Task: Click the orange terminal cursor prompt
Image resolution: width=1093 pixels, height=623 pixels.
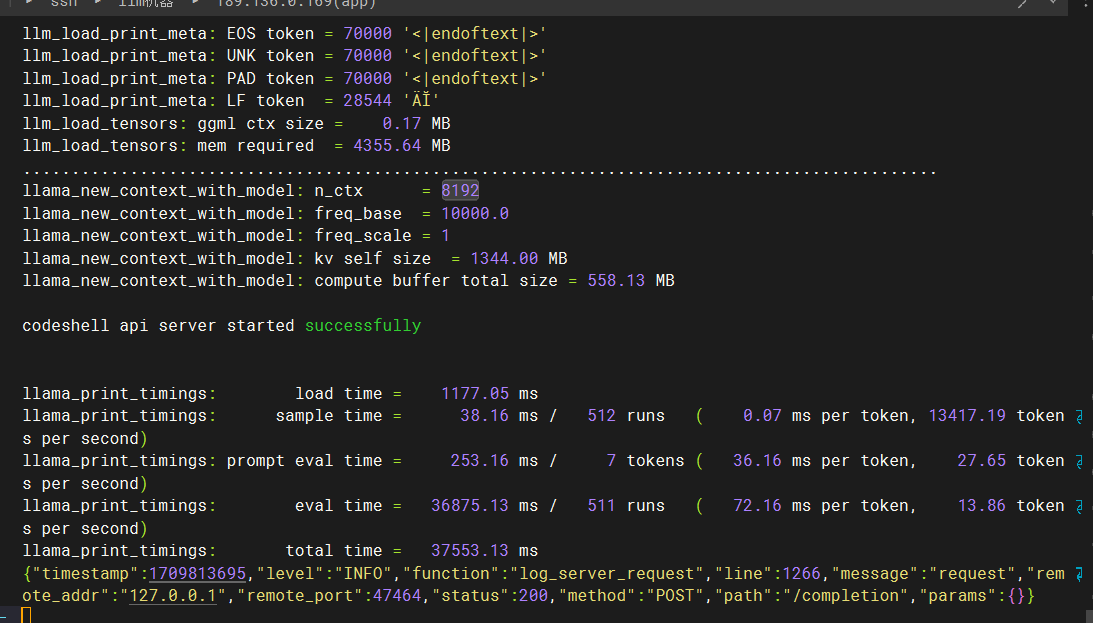Action: tap(26, 615)
